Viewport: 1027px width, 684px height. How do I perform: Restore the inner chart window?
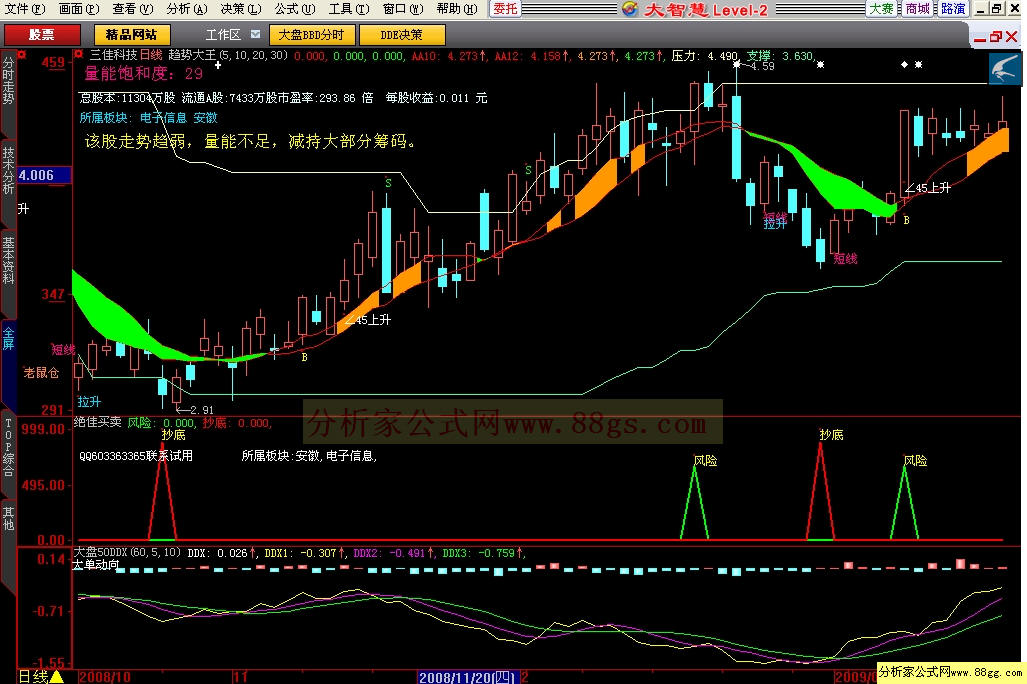996,37
